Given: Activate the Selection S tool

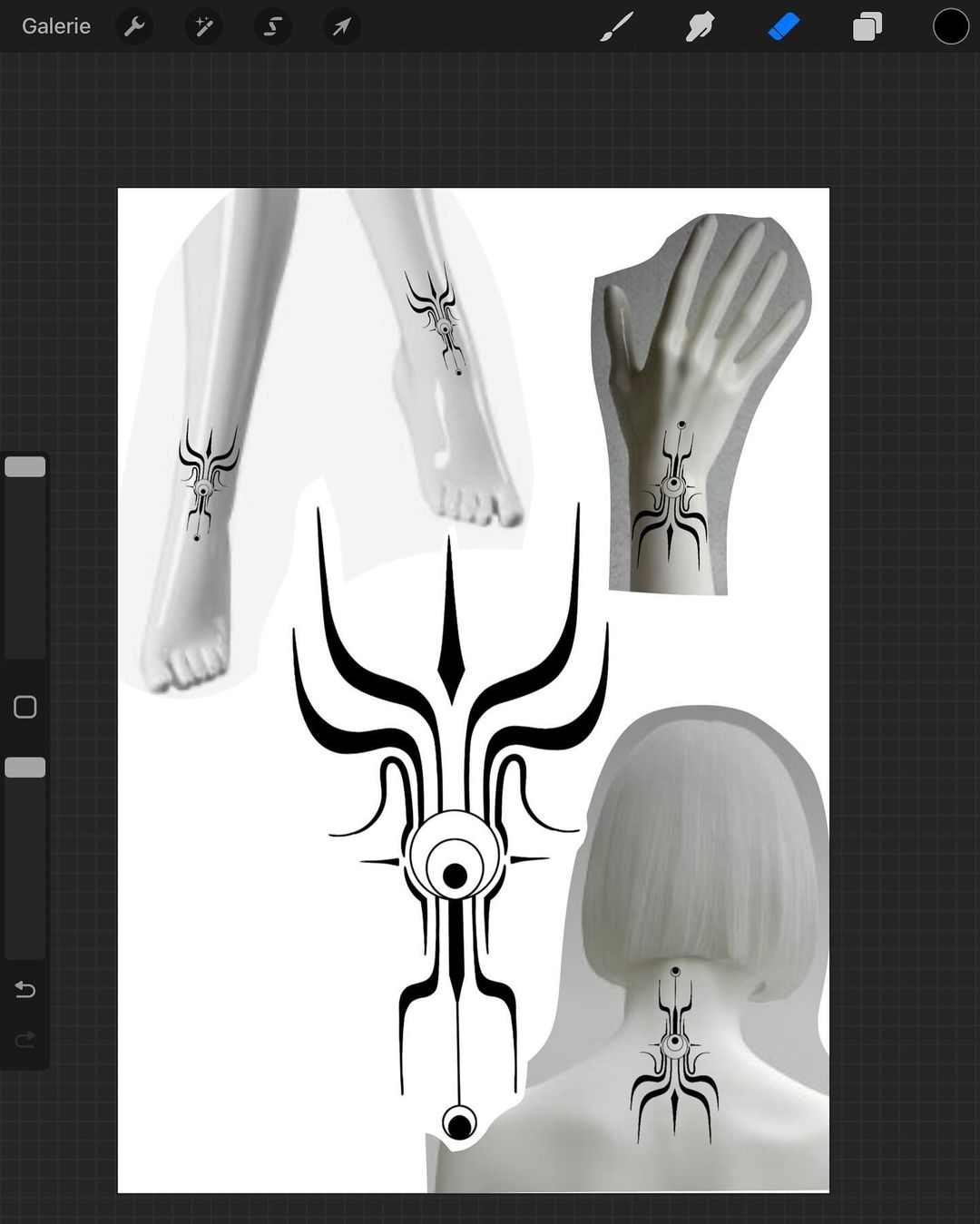Looking at the screenshot, I should pyautogui.click(x=272, y=27).
